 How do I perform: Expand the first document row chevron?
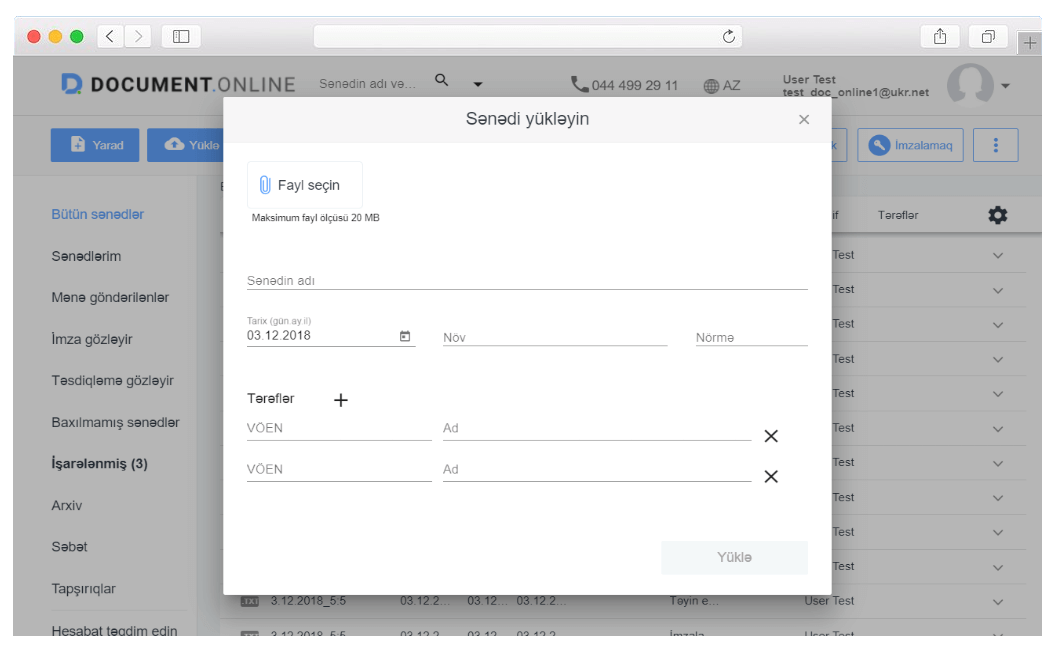coord(997,255)
